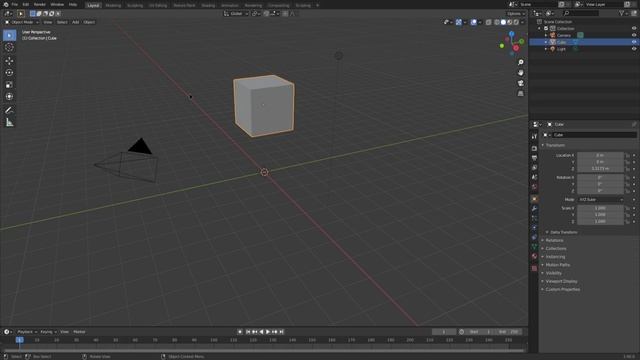
Task: Select the Scale tool
Action: (9, 85)
